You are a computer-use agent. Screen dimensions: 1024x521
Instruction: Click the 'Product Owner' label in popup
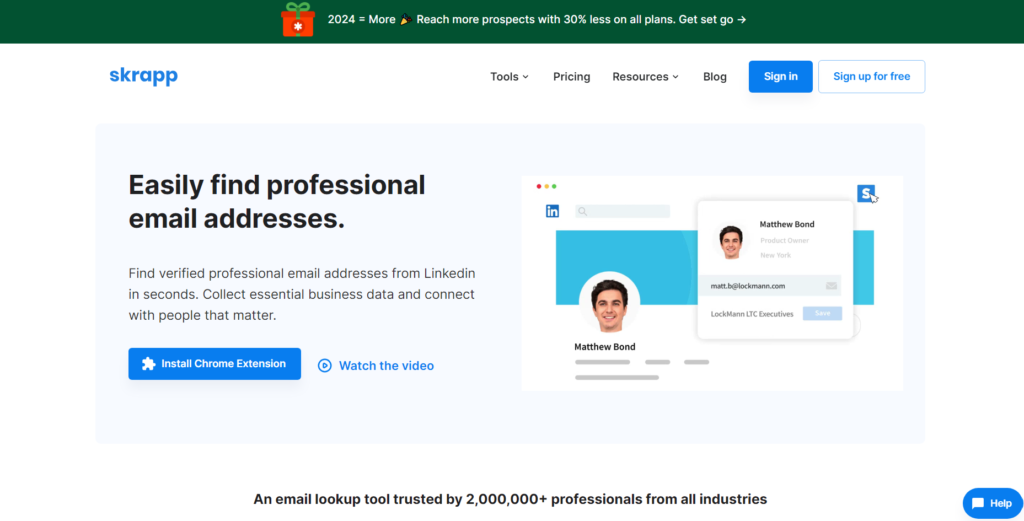(x=784, y=240)
